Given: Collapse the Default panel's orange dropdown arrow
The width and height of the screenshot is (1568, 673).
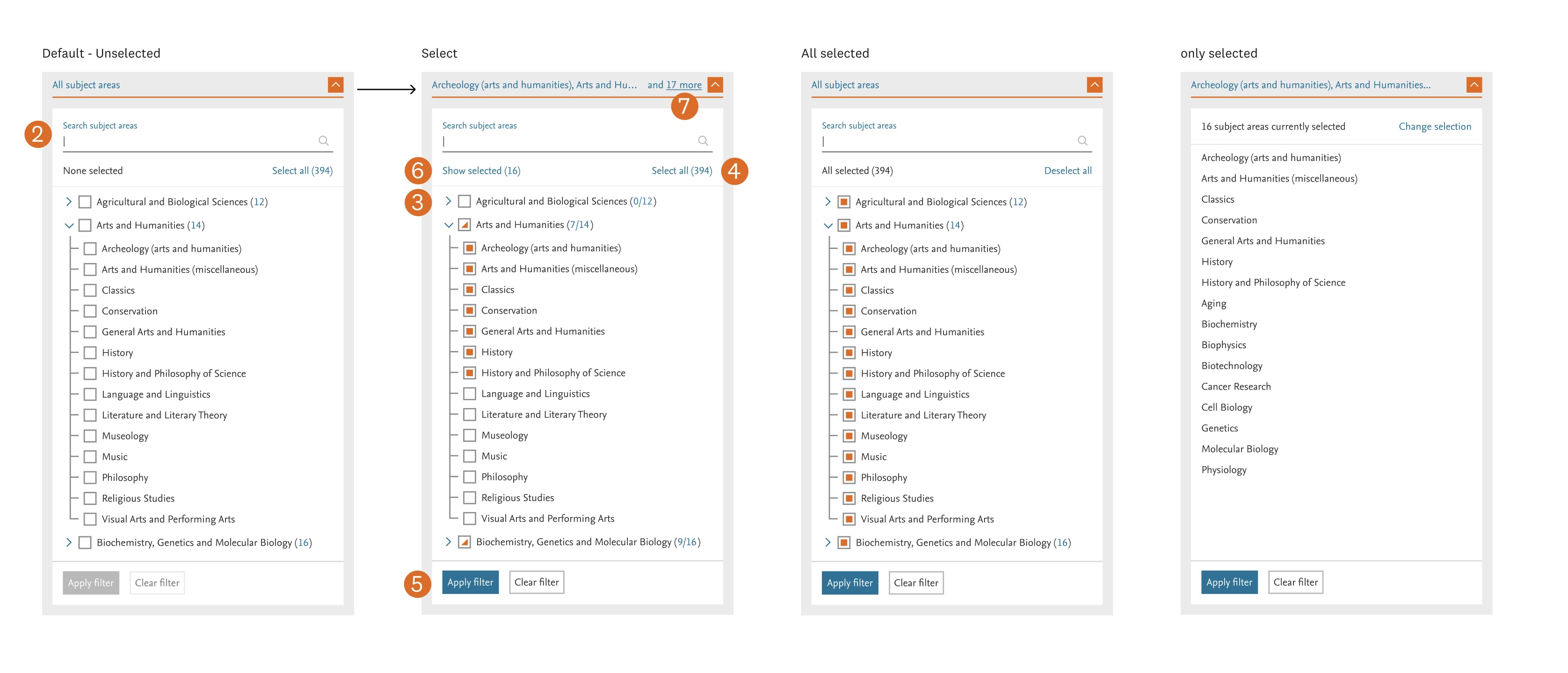Looking at the screenshot, I should 335,85.
